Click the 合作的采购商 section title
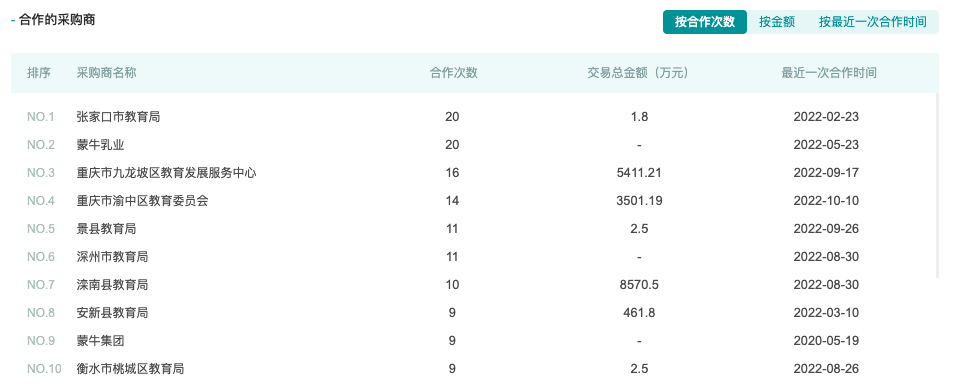The height and width of the screenshot is (388, 955). (x=57, y=20)
